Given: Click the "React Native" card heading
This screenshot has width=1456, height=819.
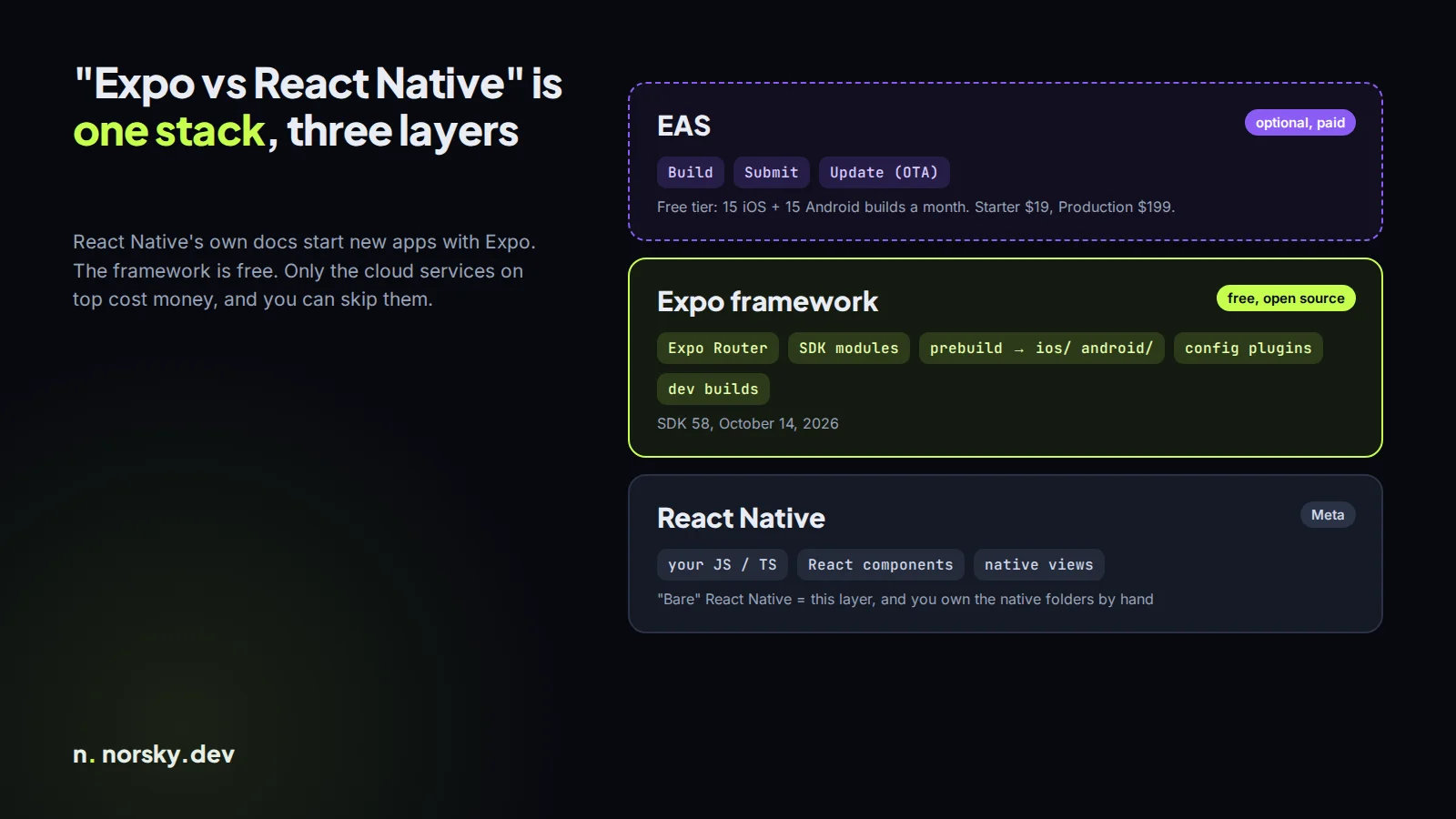Looking at the screenshot, I should [742, 518].
